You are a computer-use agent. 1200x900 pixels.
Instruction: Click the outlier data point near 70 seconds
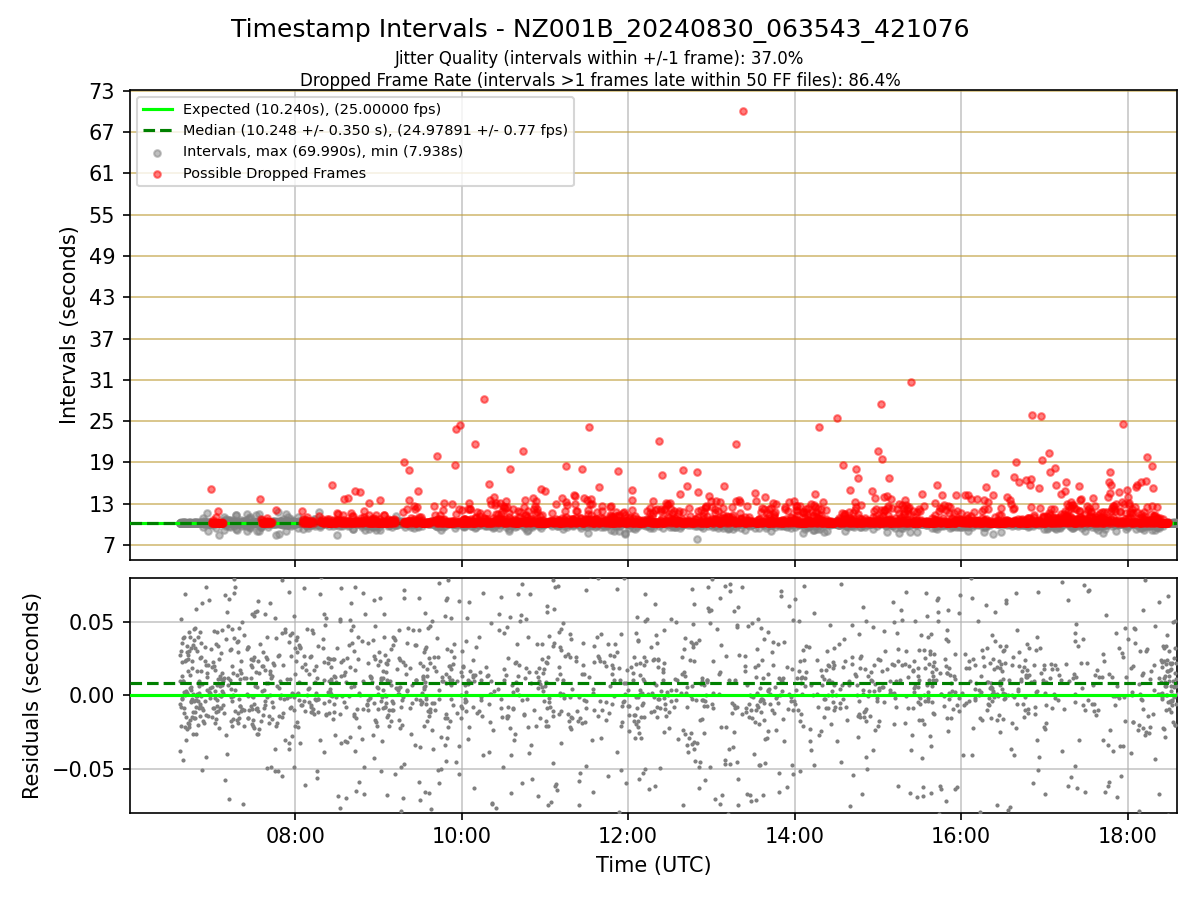tap(743, 111)
